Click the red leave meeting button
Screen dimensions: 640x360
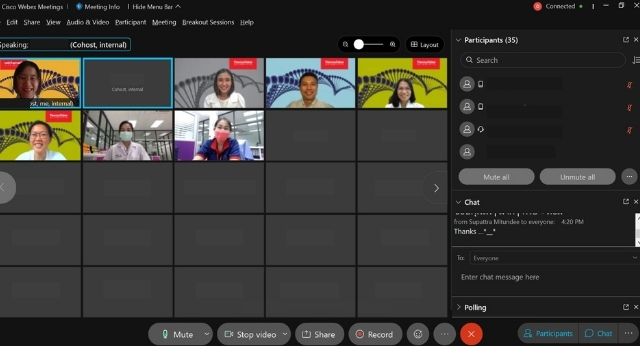pos(471,334)
